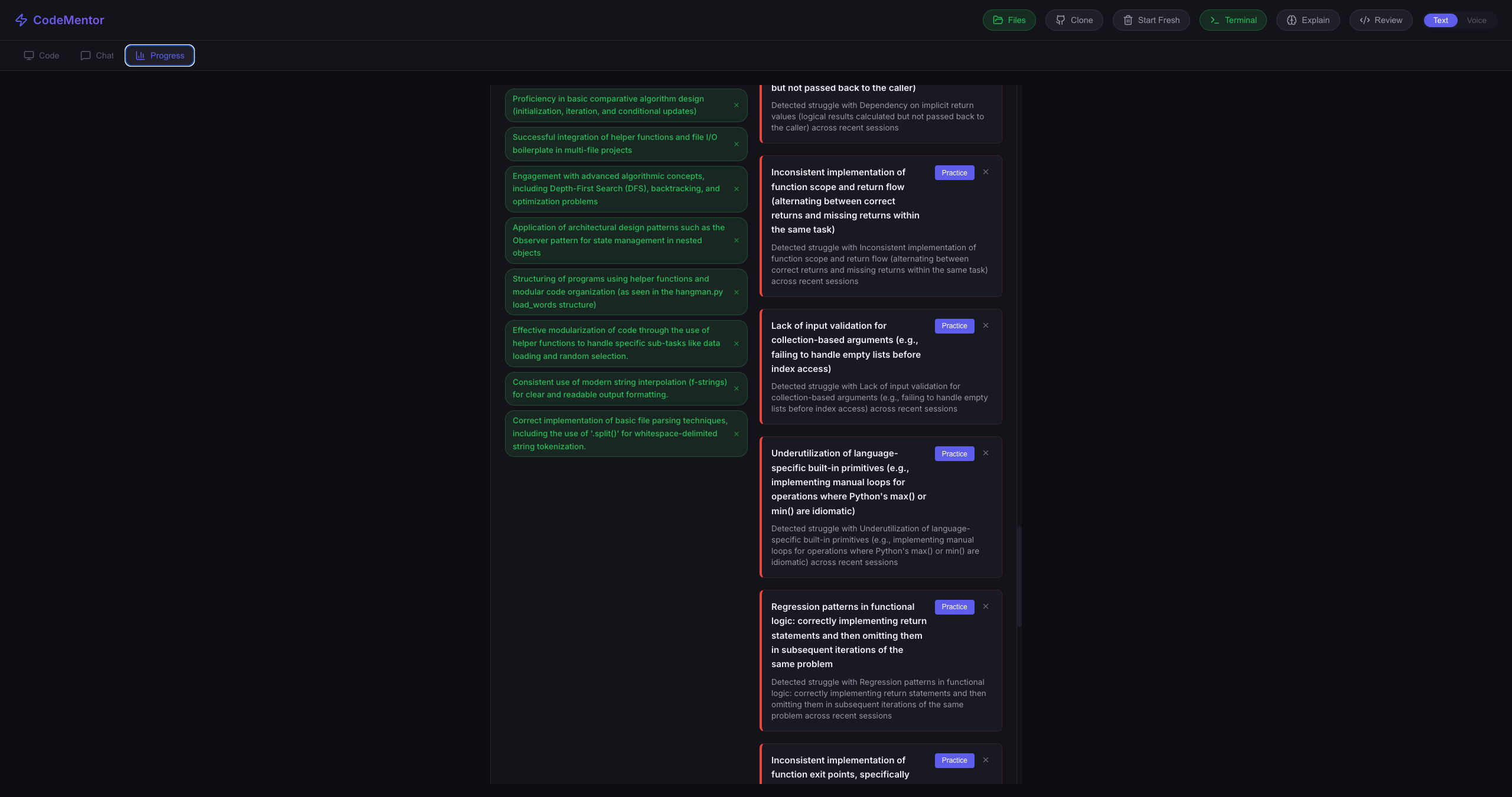Click Start Fresh trash button
This screenshot has height=797, width=1512.
(1151, 20)
